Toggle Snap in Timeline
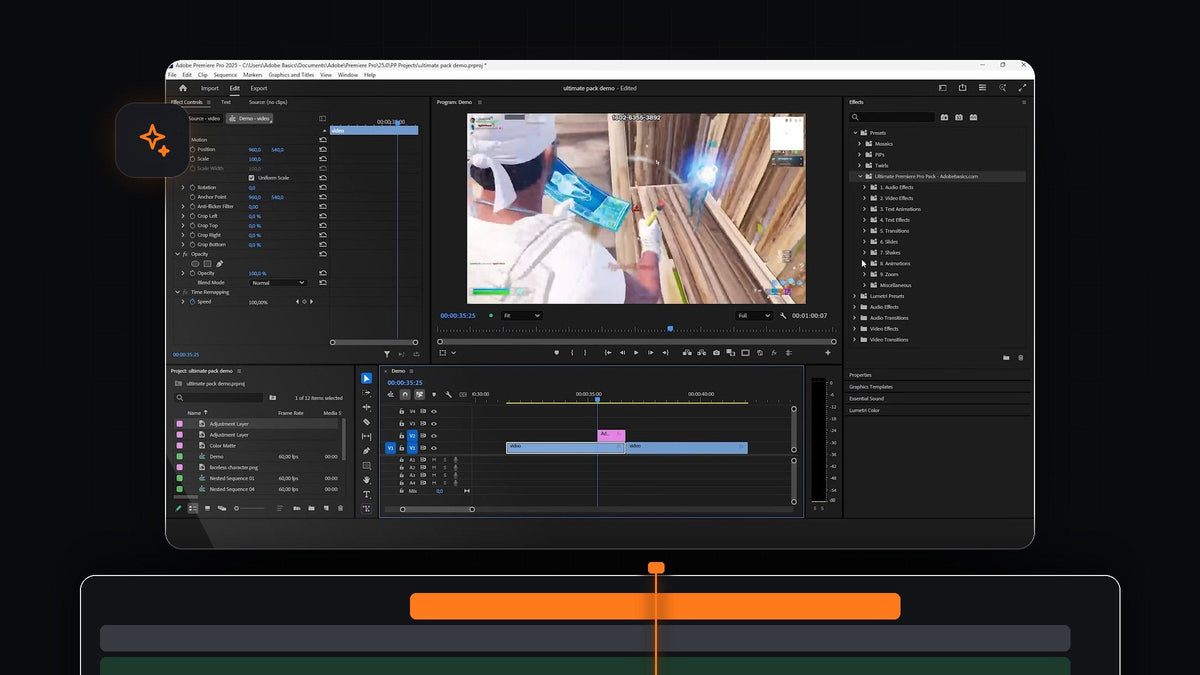The width and height of the screenshot is (1200, 675). [x=405, y=394]
